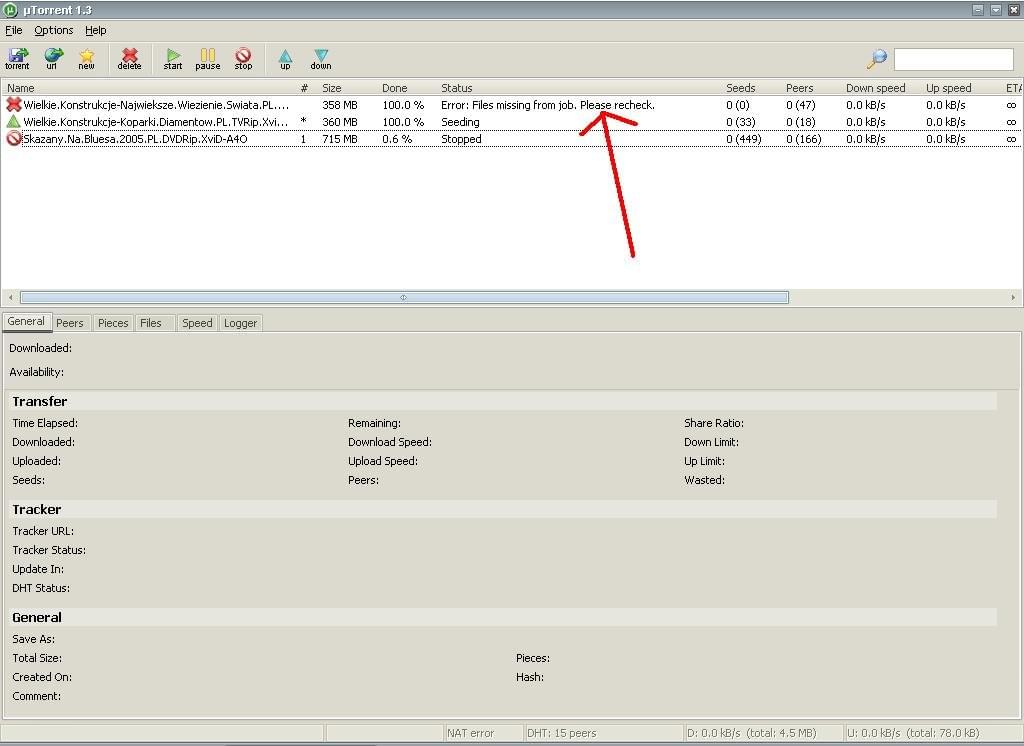Click the Add Torrent toolbar icon
The image size is (1024, 746).
(18, 58)
